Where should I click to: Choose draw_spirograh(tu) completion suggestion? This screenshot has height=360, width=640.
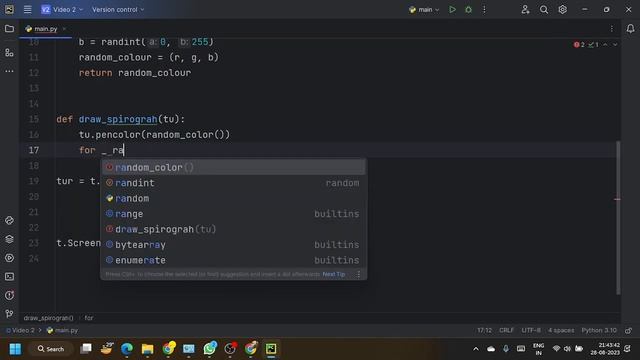(x=233, y=229)
